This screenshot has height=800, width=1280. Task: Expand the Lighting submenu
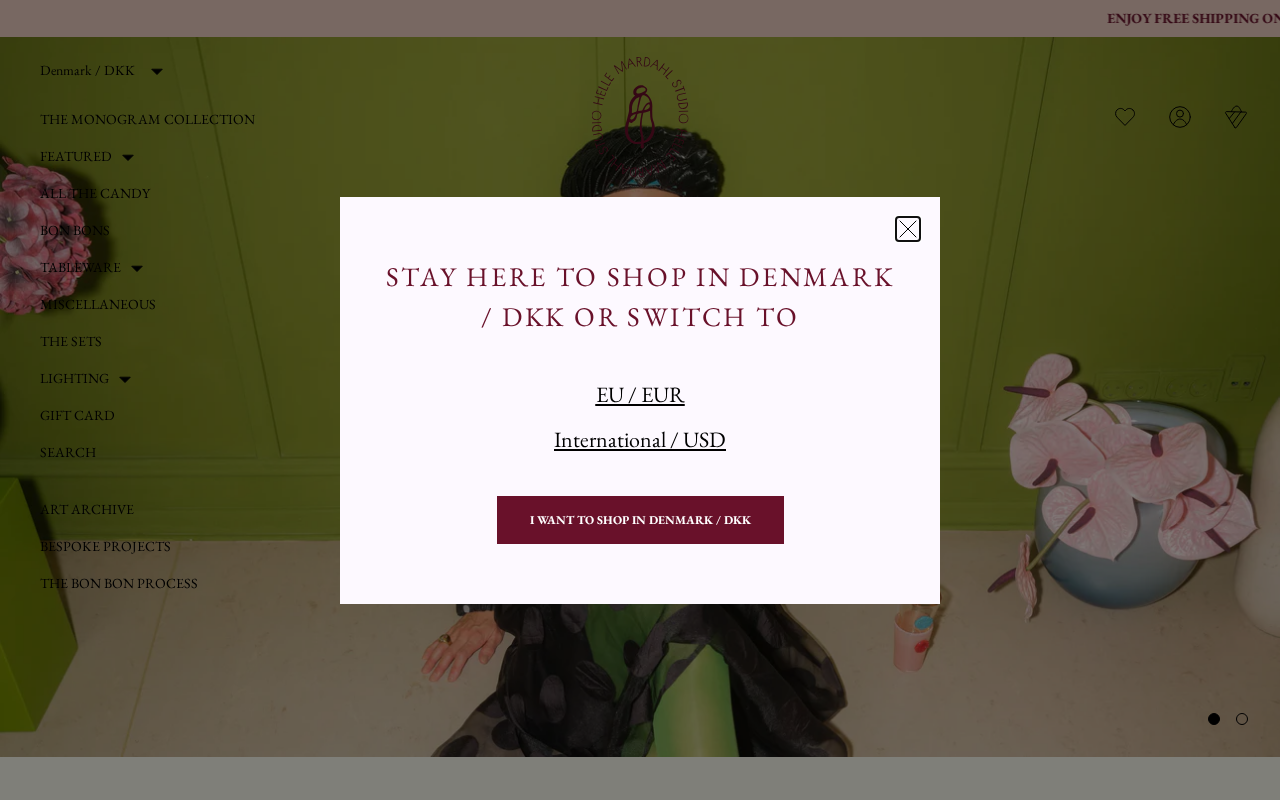[x=125, y=379]
